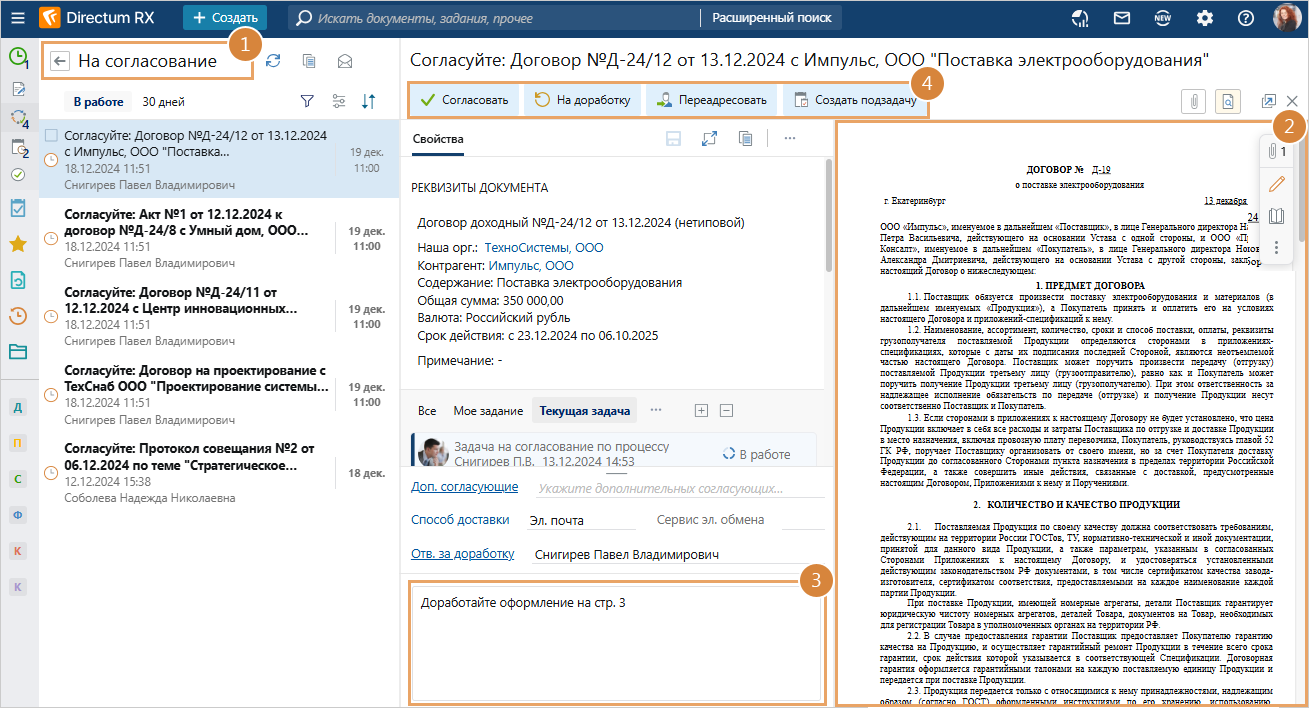
Task: Open the Импульс, ООО counterparty link
Action: pos(531,266)
